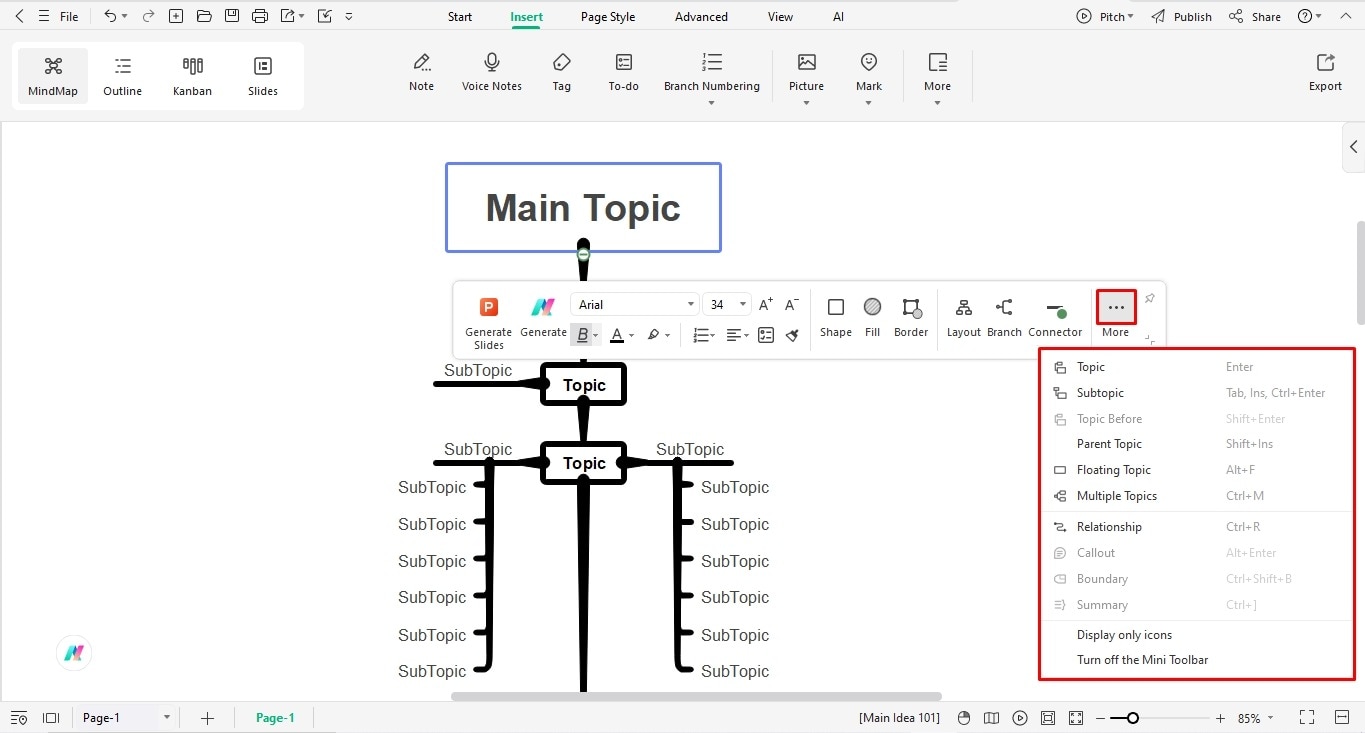Insert a Tag on the topic

[x=562, y=72]
